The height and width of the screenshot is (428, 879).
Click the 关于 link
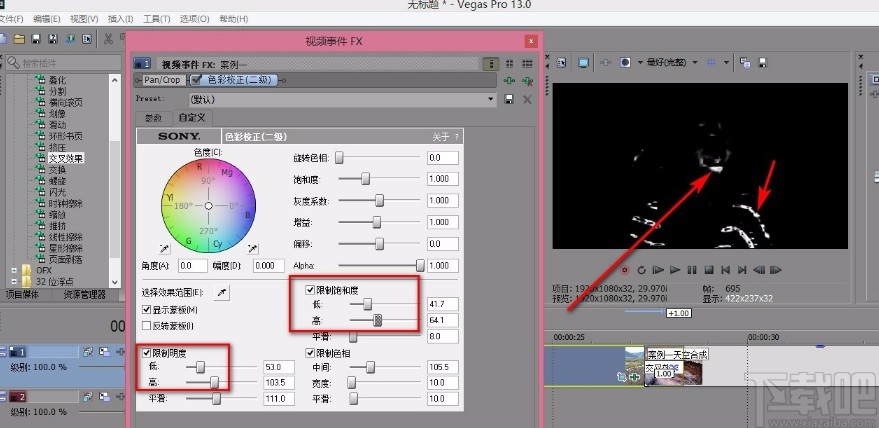441,136
